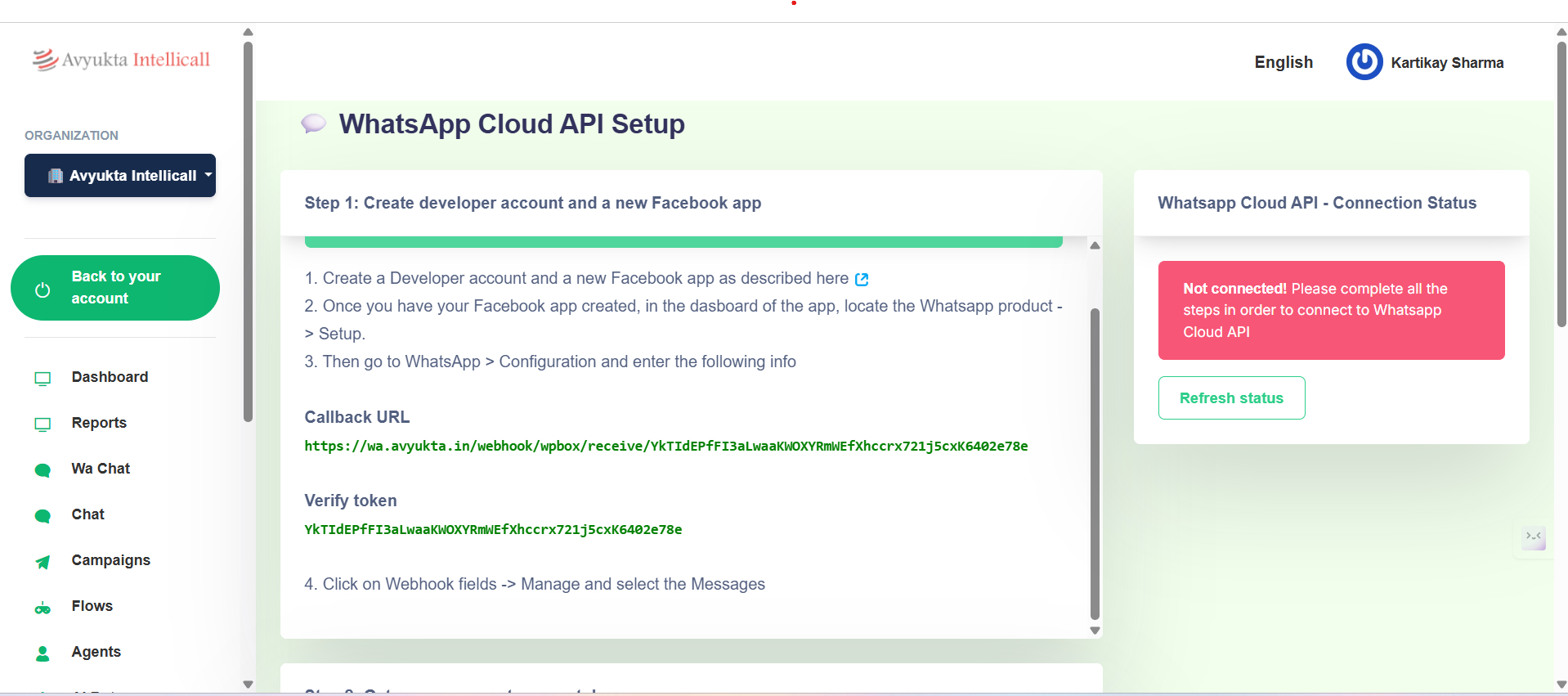1568x696 pixels.
Task: Click the Callback URL webhook link text
Action: coord(665,446)
